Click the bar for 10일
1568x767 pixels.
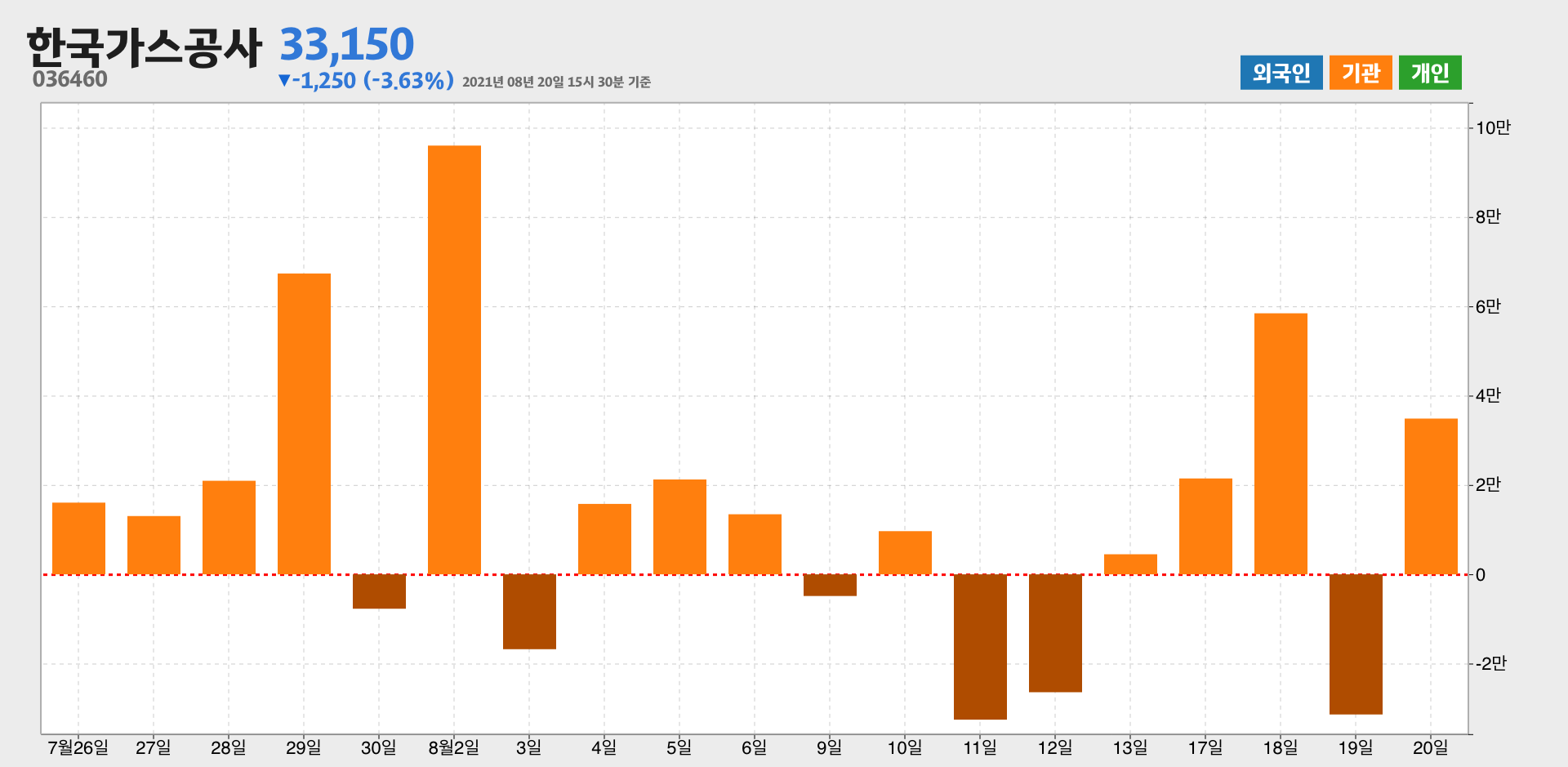pyautogui.click(x=905, y=553)
